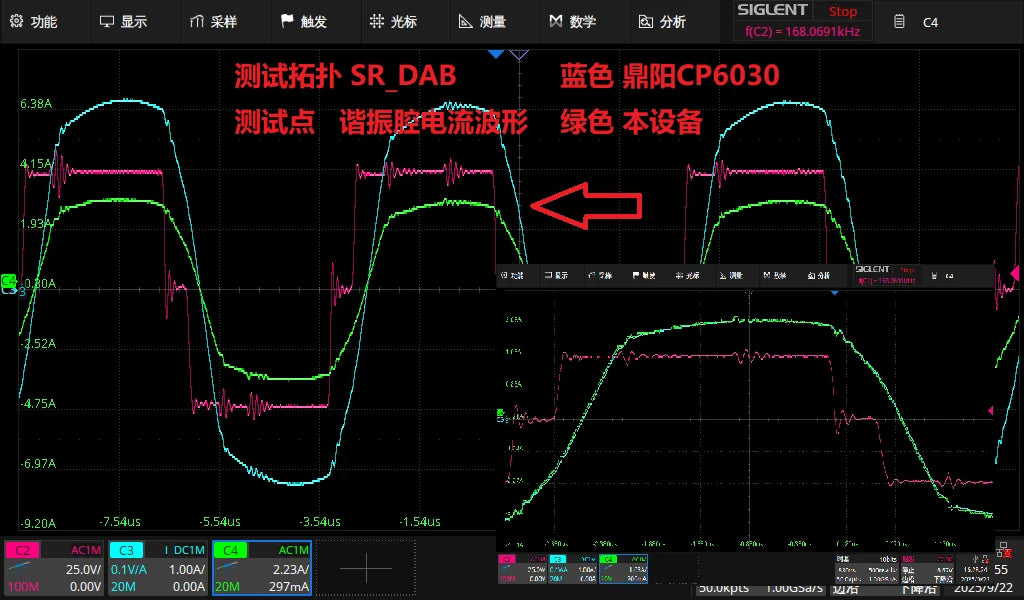Image resolution: width=1024 pixels, height=600 pixels.
Task: Click the -3.54us time axis label
Action: 320,522
